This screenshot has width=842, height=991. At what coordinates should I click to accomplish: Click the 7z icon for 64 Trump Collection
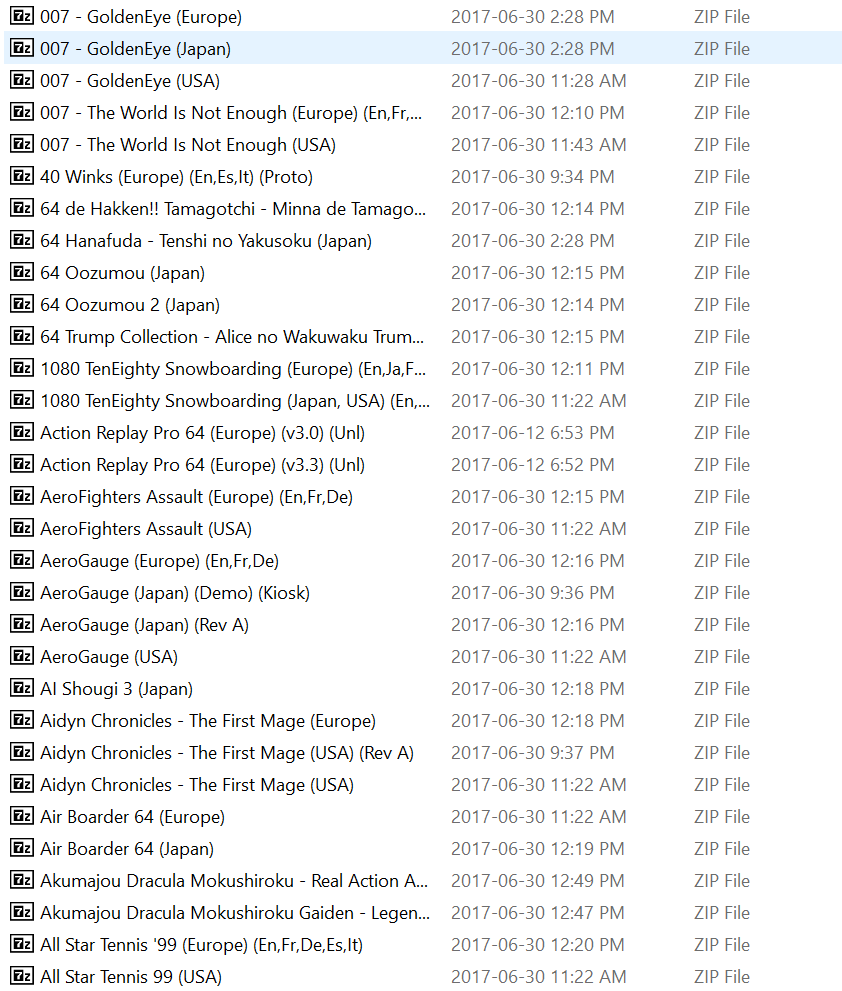click(22, 336)
